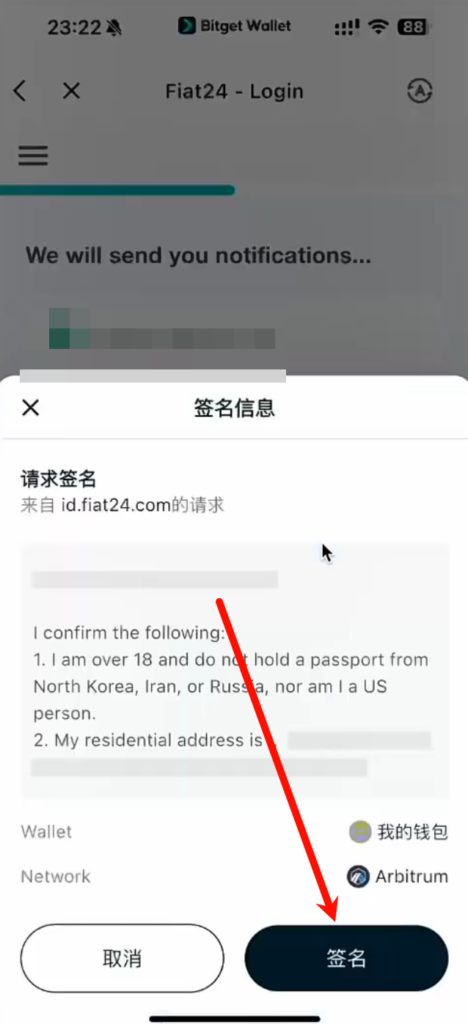
Task: Tap the blurred field under notifications heading
Action: (x=162, y=329)
